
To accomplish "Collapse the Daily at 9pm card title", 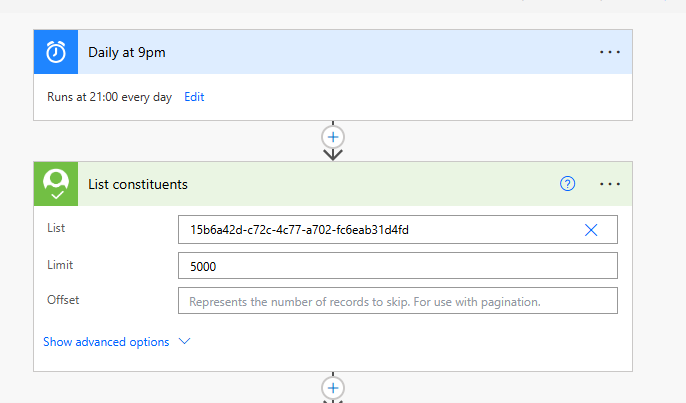I will pyautogui.click(x=127, y=53).
